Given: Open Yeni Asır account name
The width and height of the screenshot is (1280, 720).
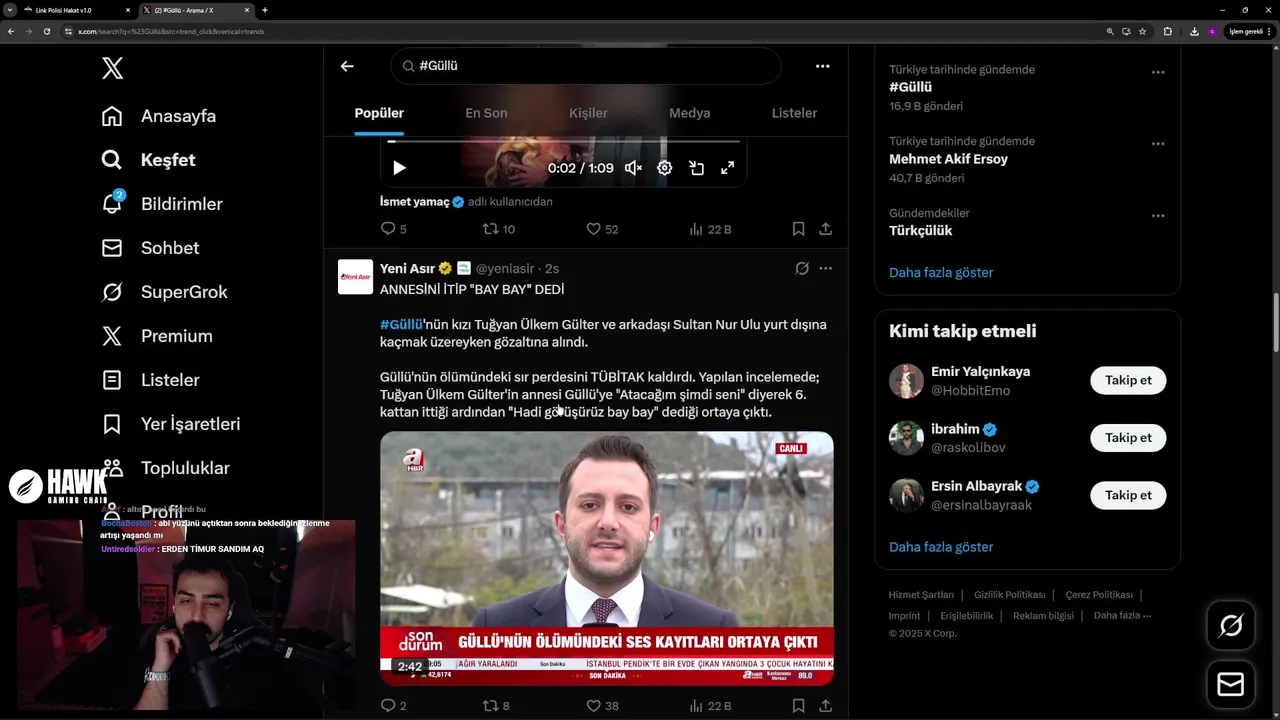Looking at the screenshot, I should click(x=408, y=268).
